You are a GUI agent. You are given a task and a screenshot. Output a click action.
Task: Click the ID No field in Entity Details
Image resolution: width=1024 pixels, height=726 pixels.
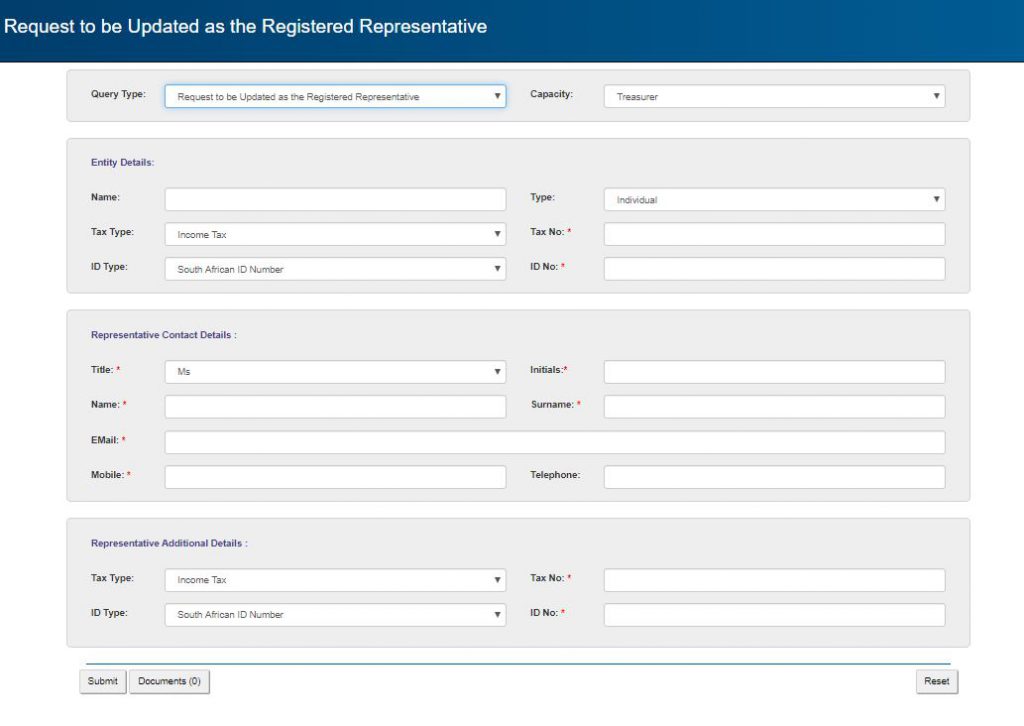[772, 268]
